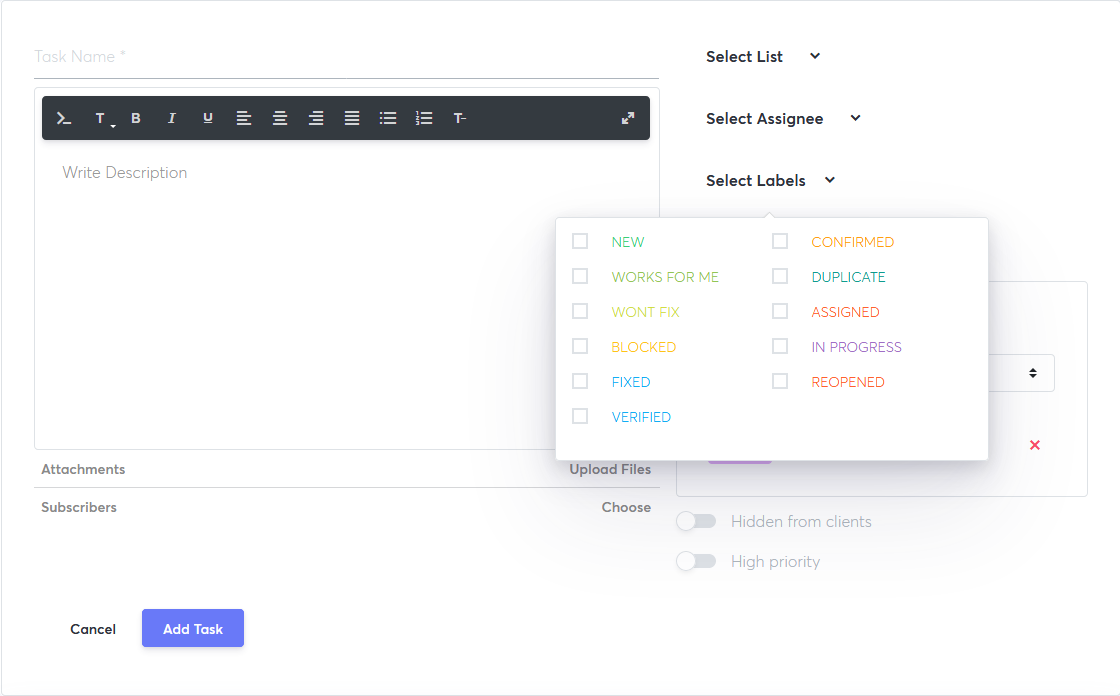The height and width of the screenshot is (696, 1120).
Task: Click the code block terminal icon
Action: point(64,119)
